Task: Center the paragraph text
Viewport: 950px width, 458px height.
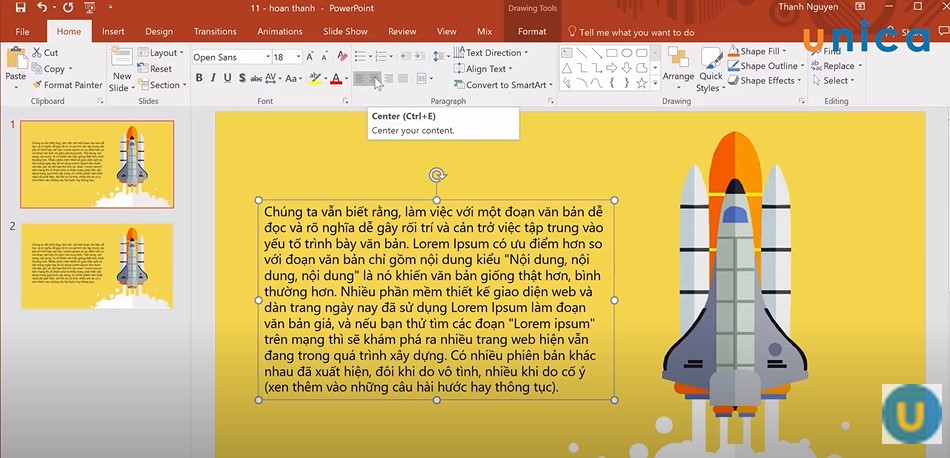Action: [374, 78]
